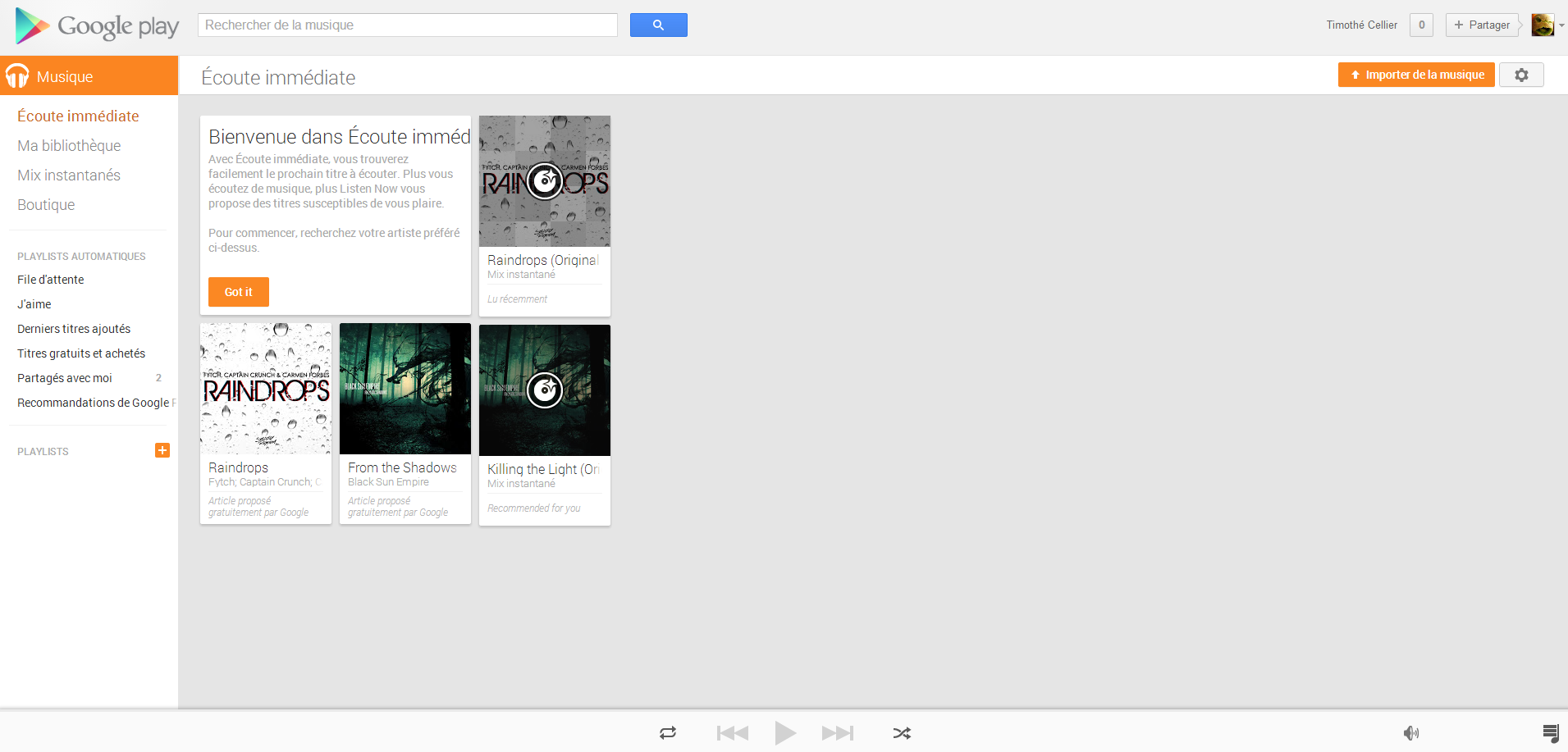Click the From the Shadows title
Screen dimensions: 1568x752
pyautogui.click(x=402, y=467)
